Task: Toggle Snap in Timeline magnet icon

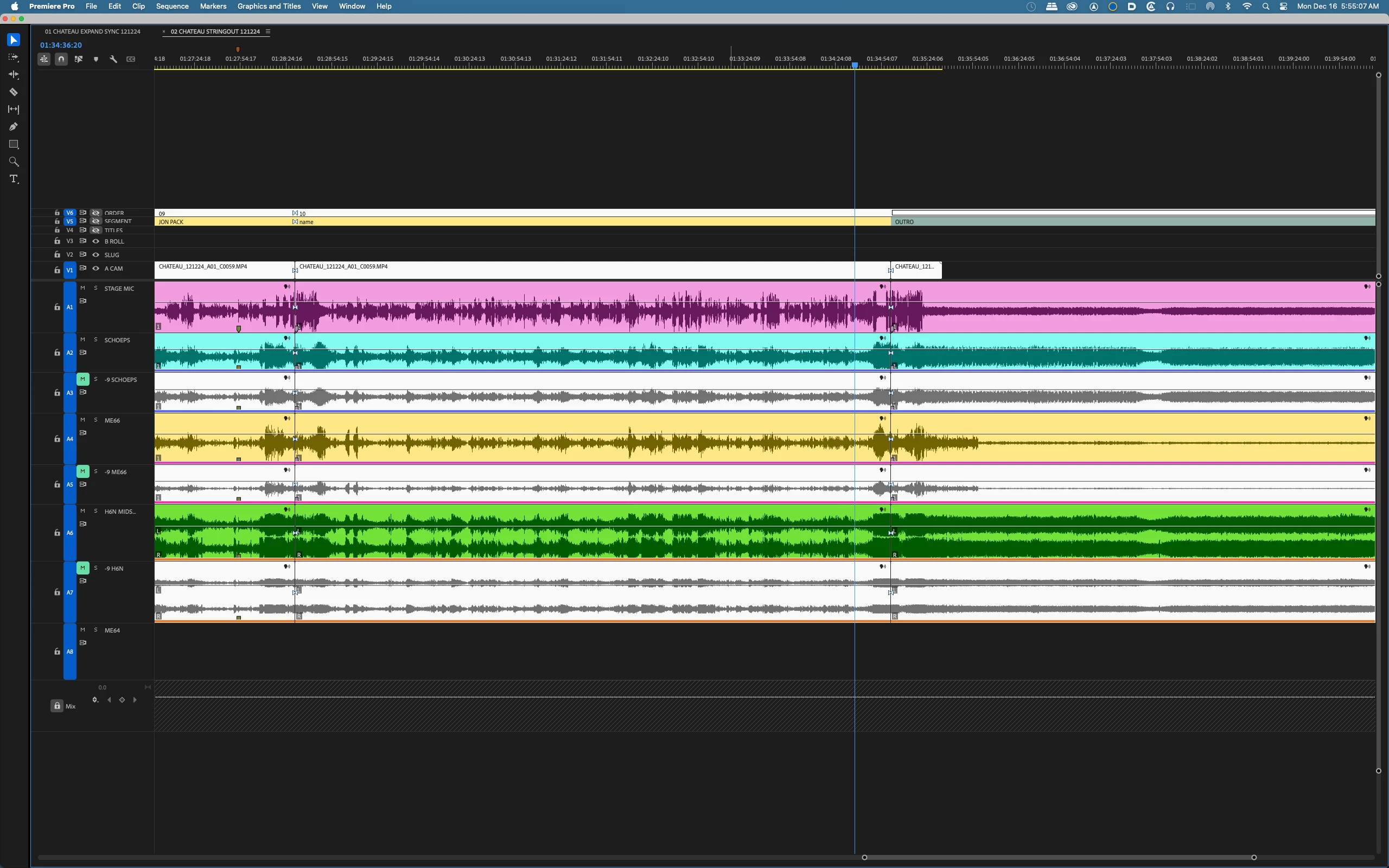Action: [61, 59]
